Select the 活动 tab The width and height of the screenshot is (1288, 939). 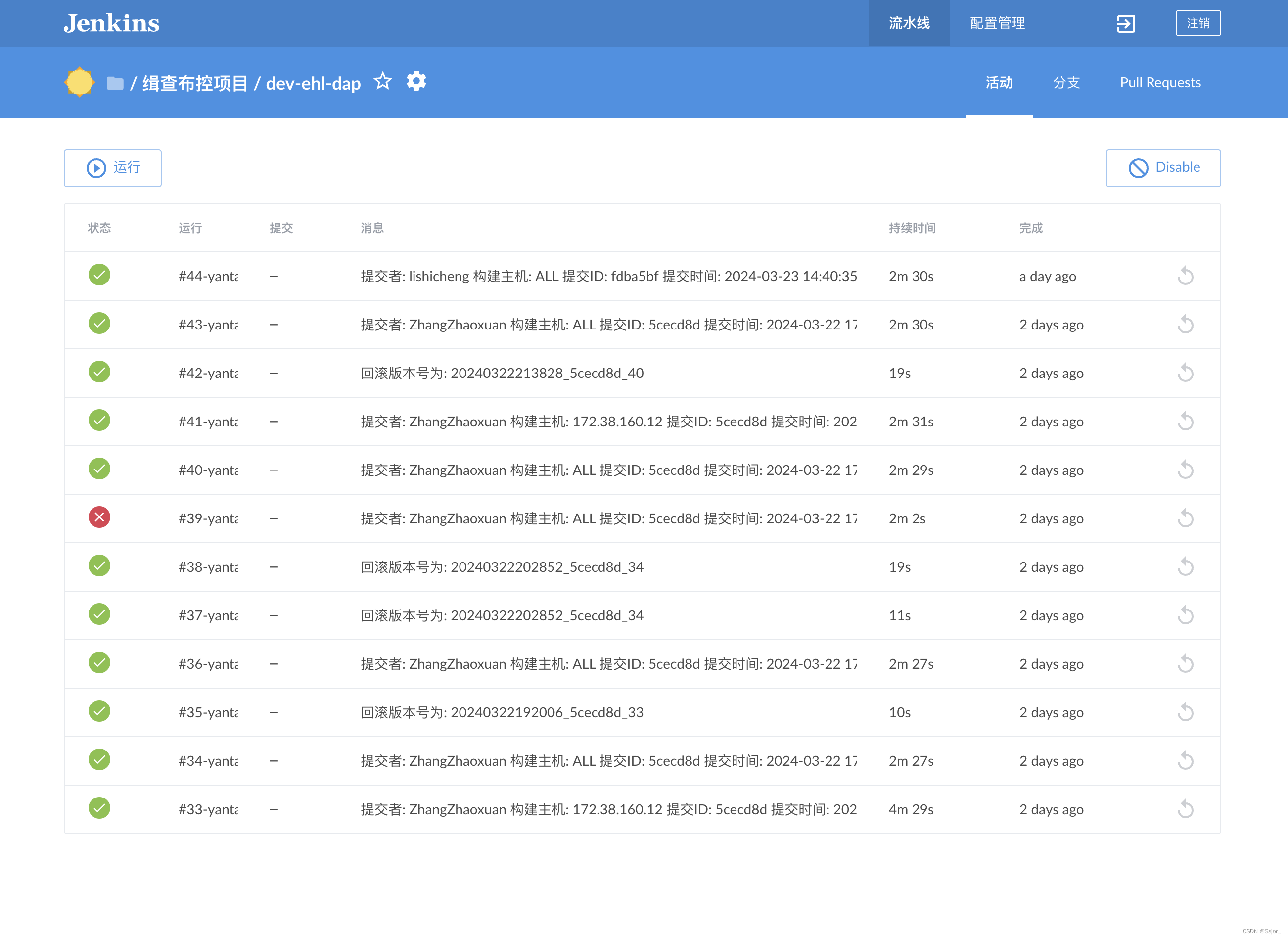tap(999, 83)
